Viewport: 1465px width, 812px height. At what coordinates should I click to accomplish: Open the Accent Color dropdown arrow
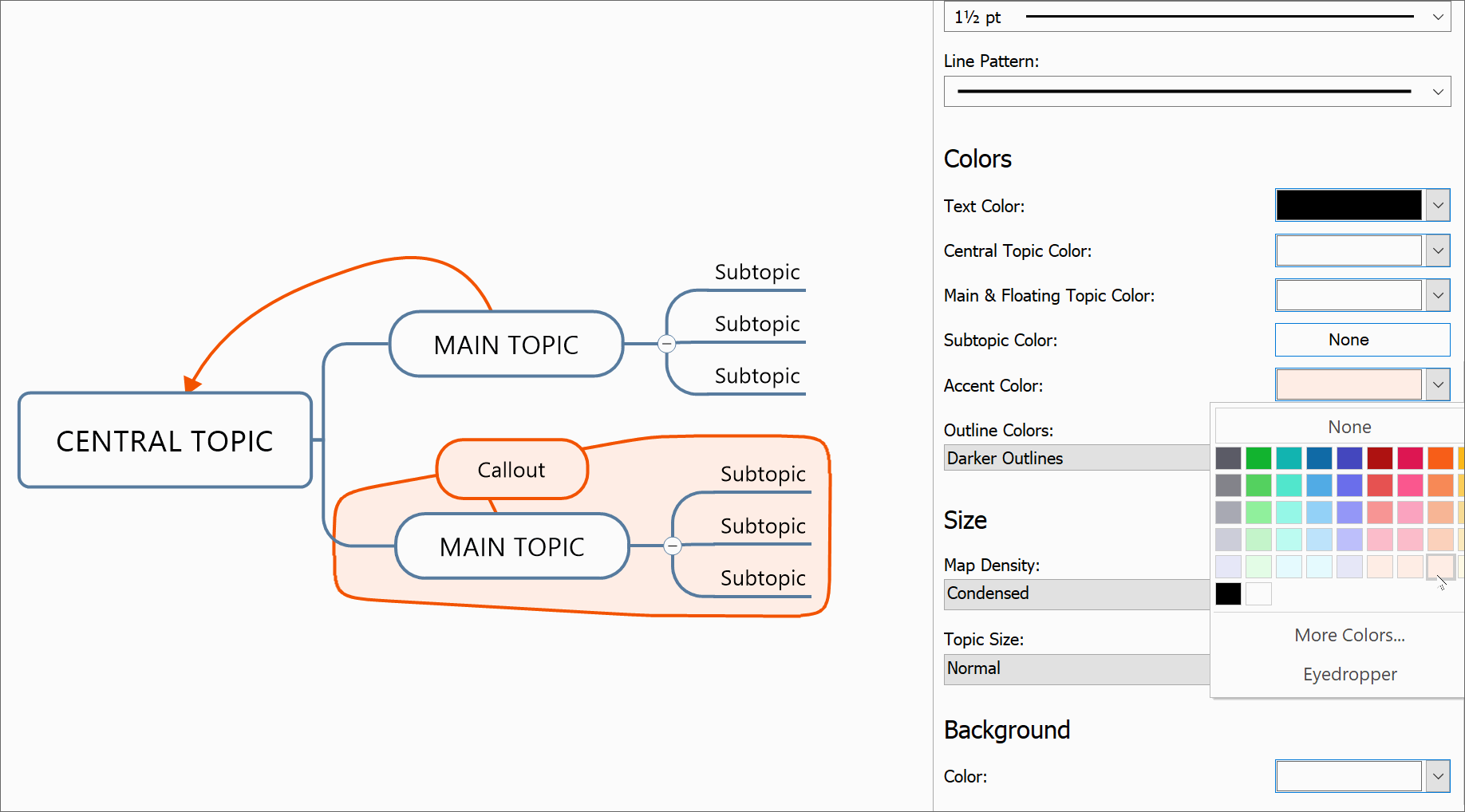tap(1438, 384)
